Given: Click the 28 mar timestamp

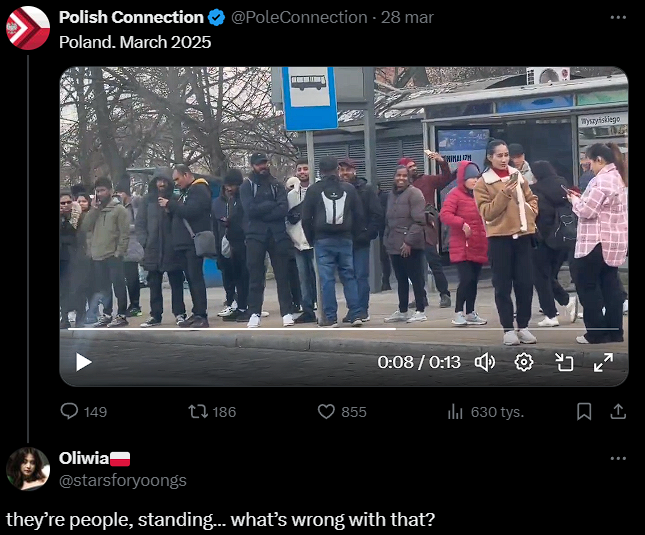Looking at the screenshot, I should 407,17.
